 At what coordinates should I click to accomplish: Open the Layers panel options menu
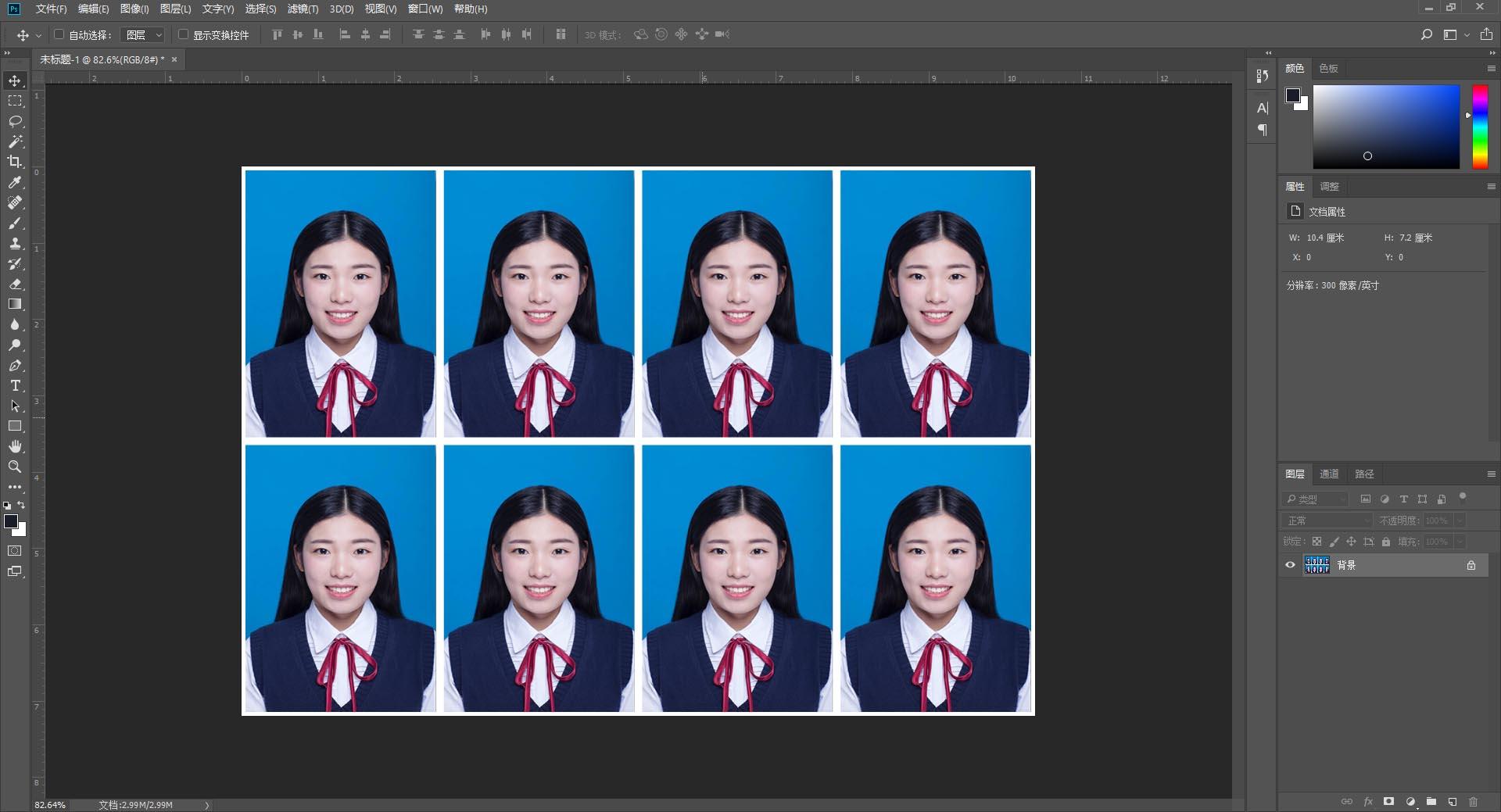pyautogui.click(x=1491, y=474)
